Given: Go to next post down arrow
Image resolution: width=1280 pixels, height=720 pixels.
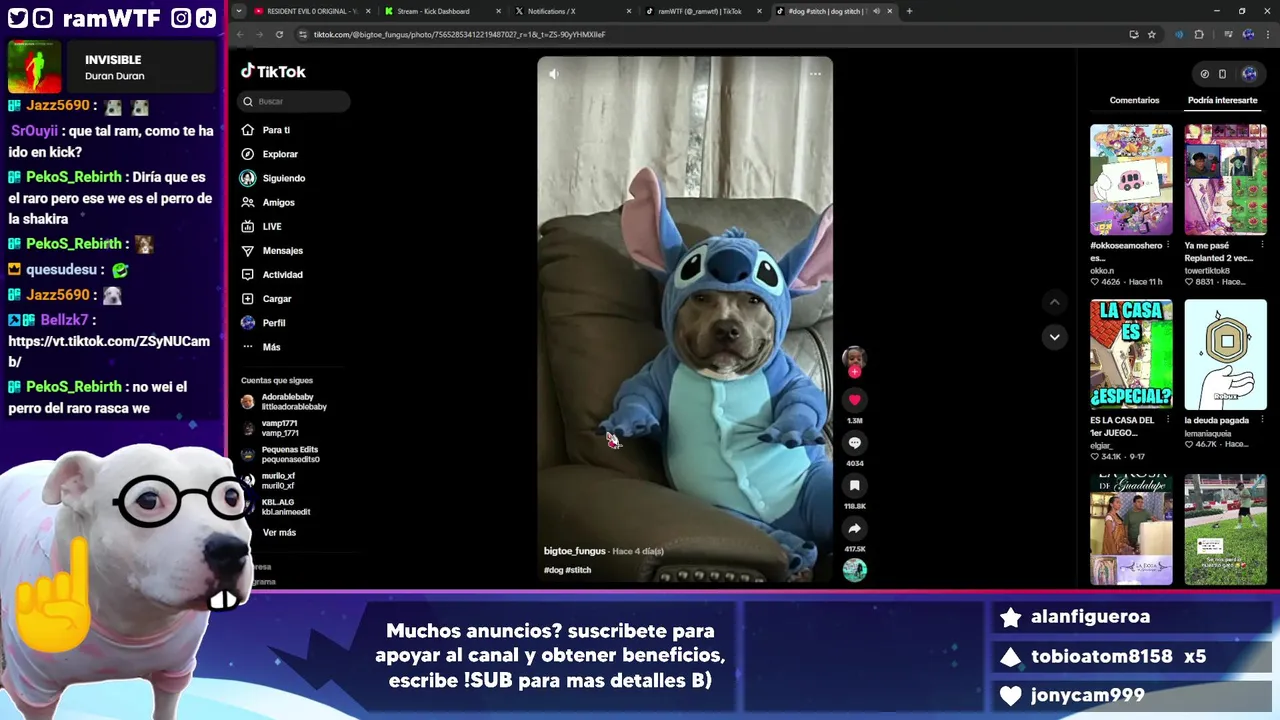Looking at the screenshot, I should pyautogui.click(x=1054, y=337).
